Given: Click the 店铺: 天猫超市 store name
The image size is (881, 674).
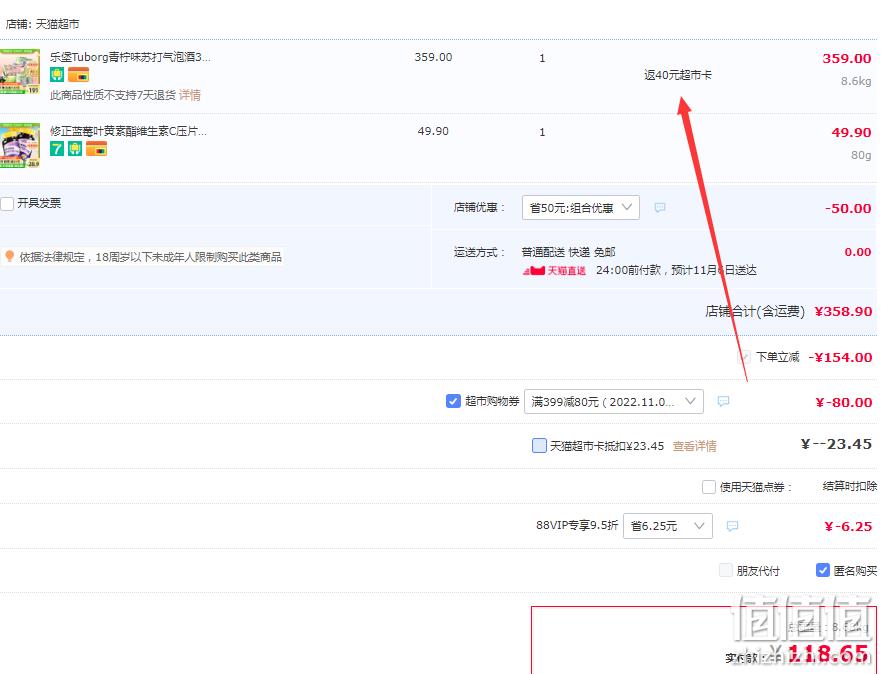Looking at the screenshot, I should [x=42, y=24].
